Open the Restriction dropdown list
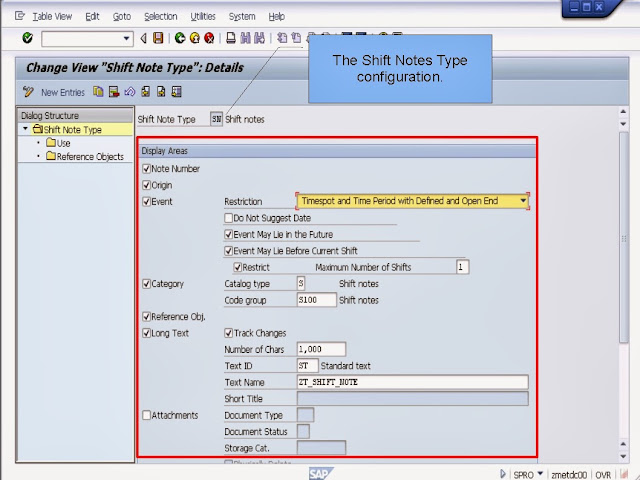 point(523,201)
